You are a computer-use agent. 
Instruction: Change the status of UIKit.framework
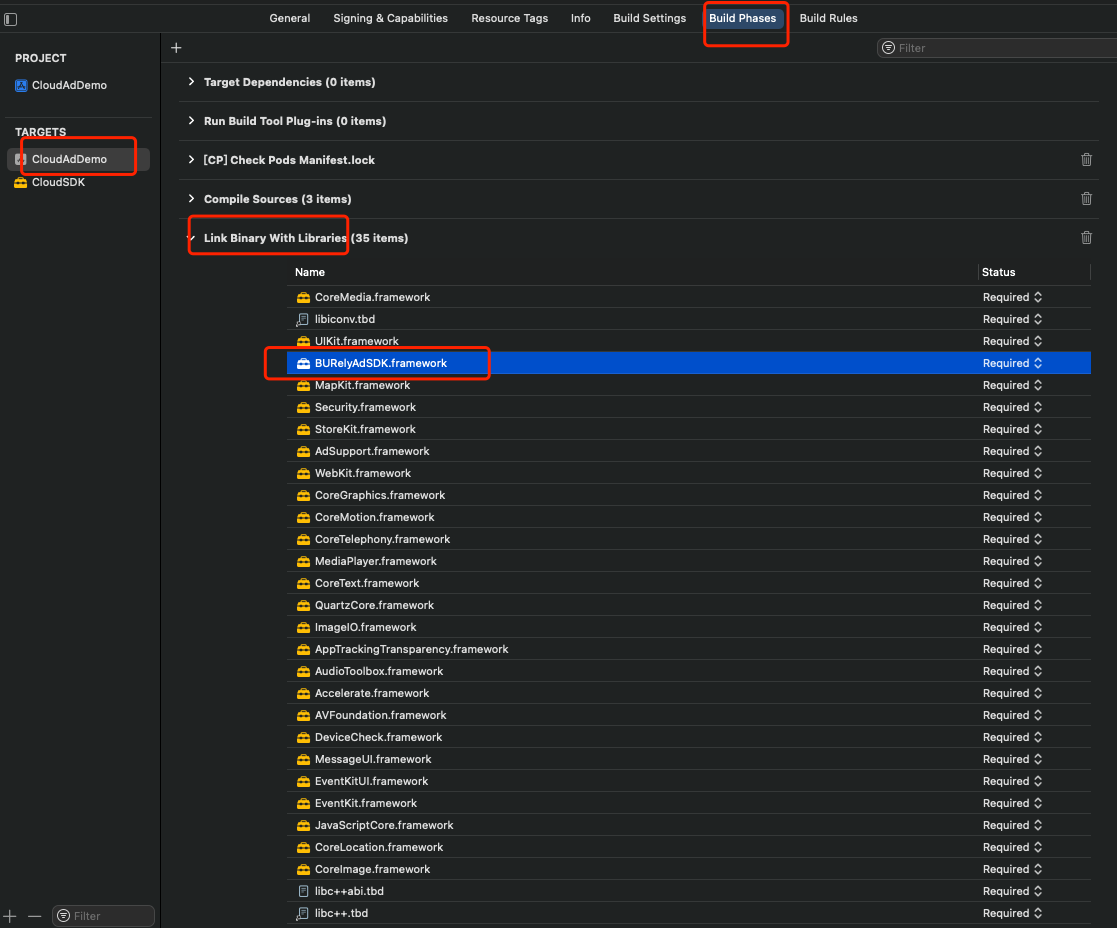pos(1012,342)
